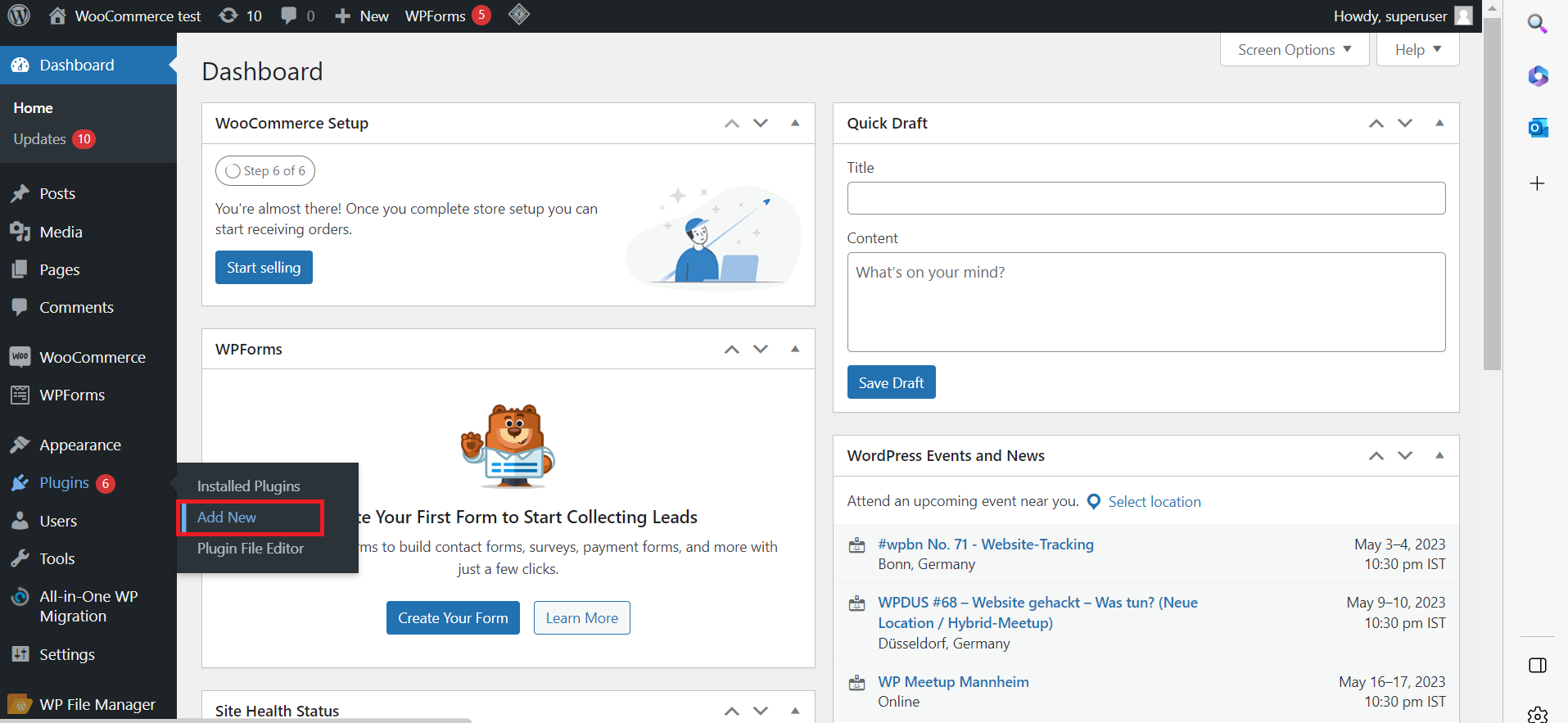Open browser sidebar settings gear
The width and height of the screenshot is (1568, 723).
tap(1538, 715)
